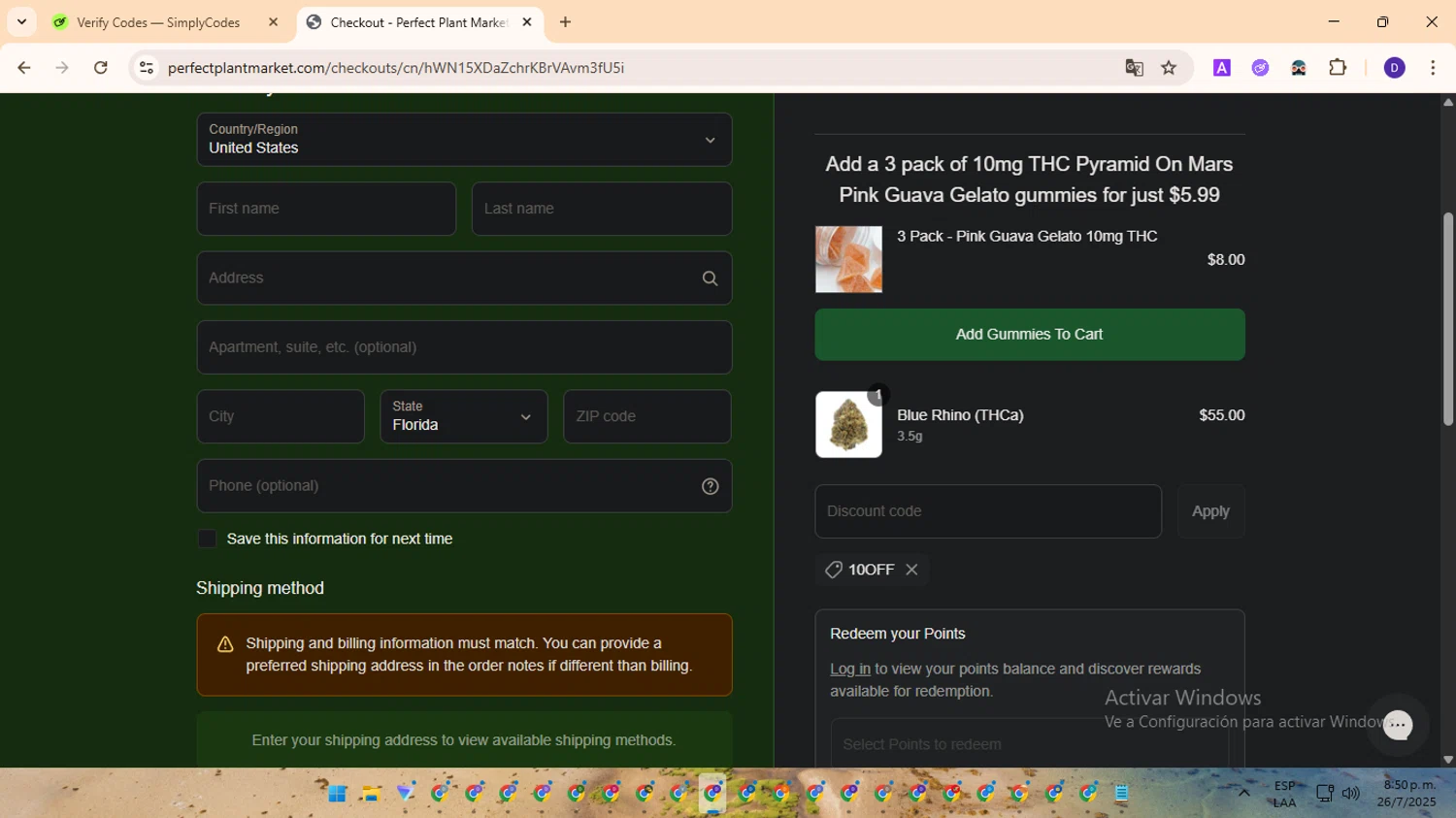Click the '3 Pack - Pink Guava Gelato 10mg THC' title
The height and width of the screenshot is (818, 1456).
pyautogui.click(x=1027, y=236)
